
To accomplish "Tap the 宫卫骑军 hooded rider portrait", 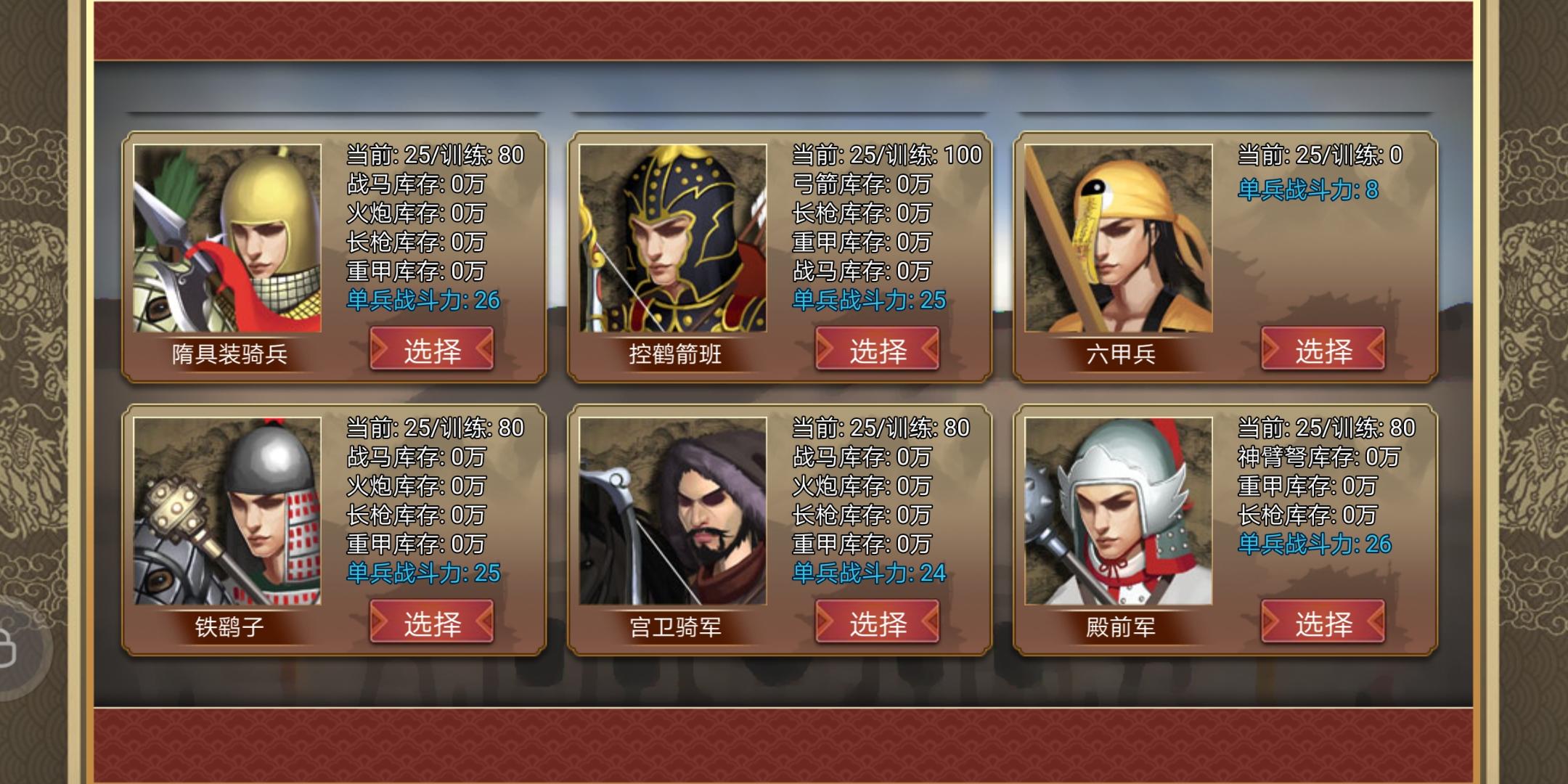I will (x=673, y=511).
